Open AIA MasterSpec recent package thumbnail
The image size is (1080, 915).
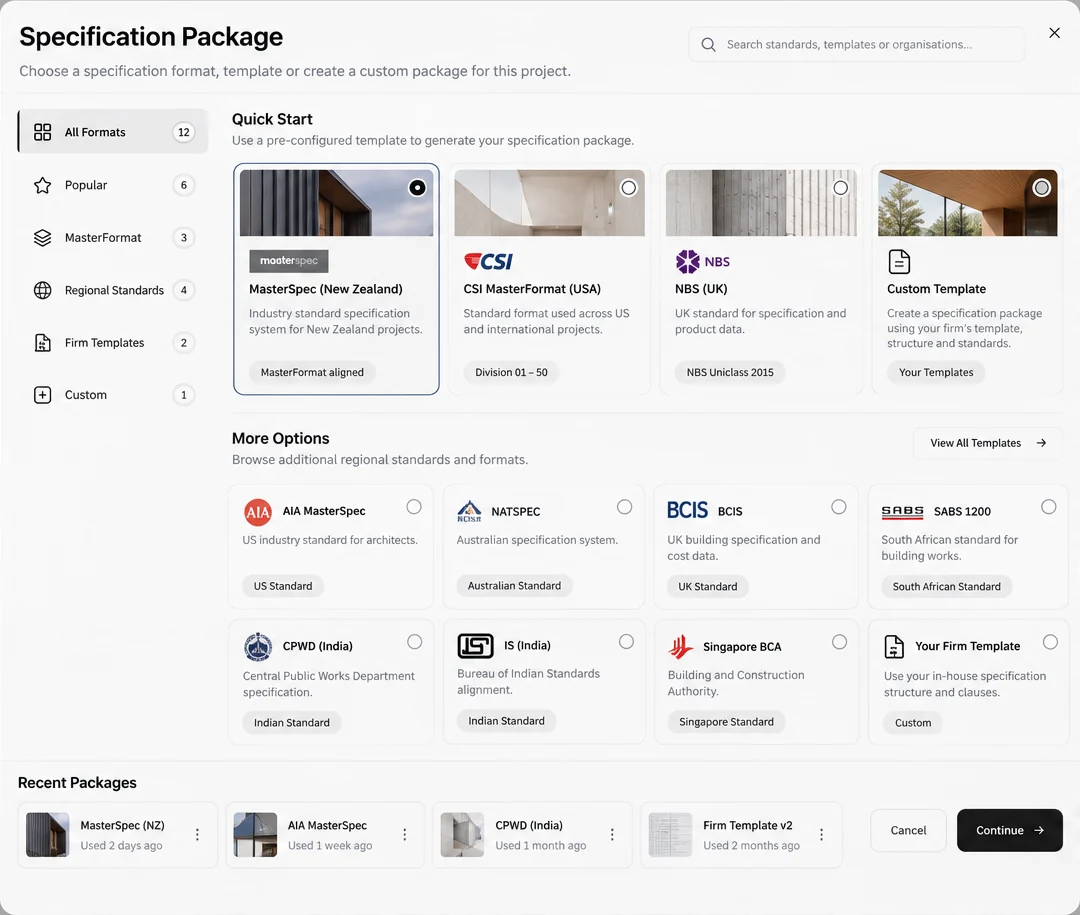point(255,834)
